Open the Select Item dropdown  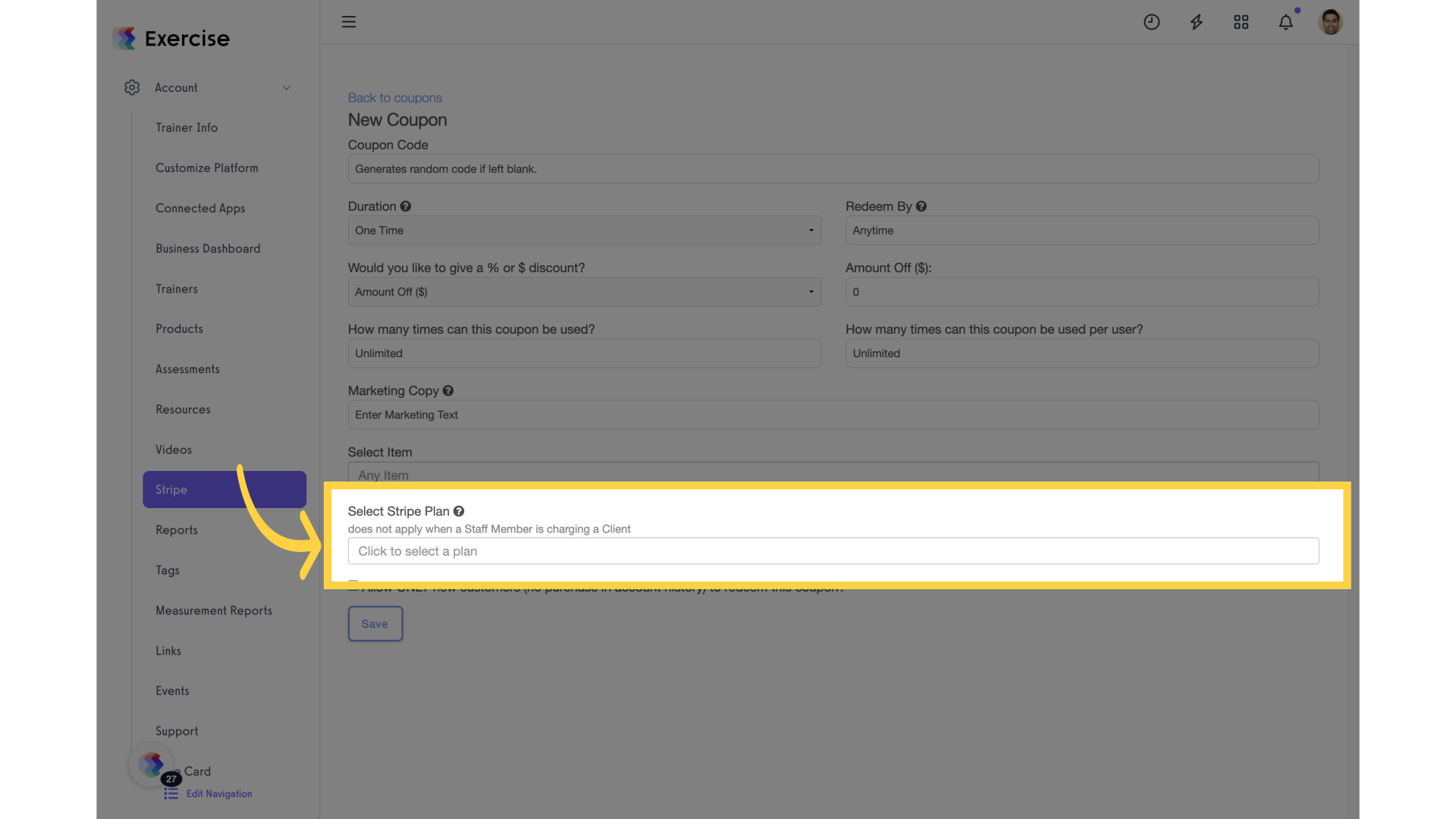click(833, 472)
